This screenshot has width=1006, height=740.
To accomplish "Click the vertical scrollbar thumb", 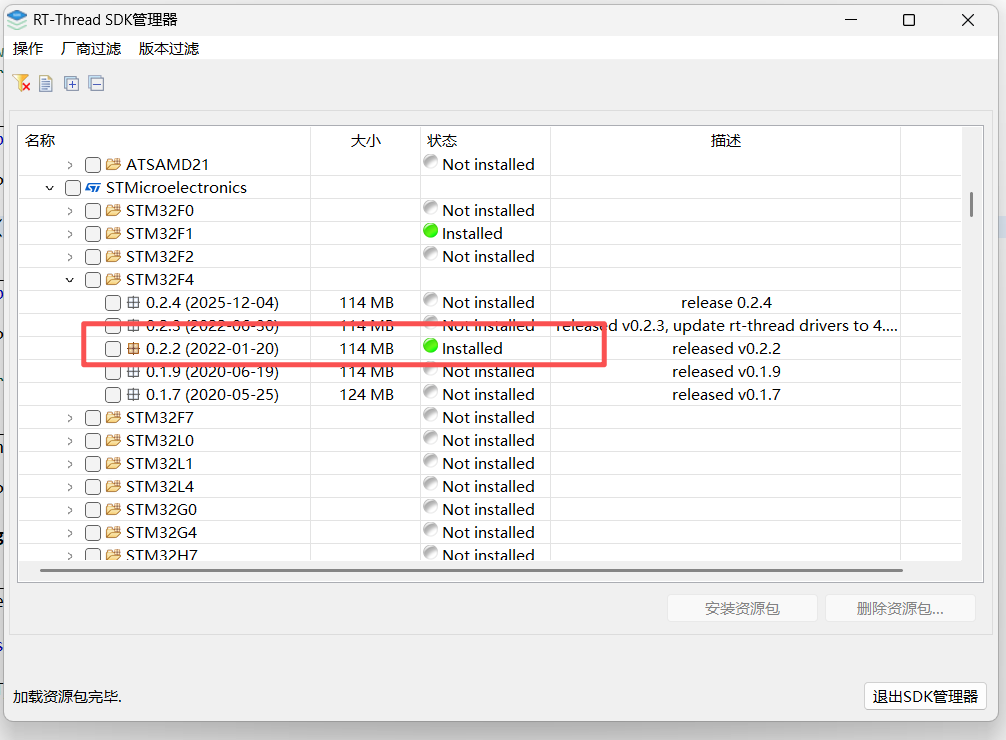I will point(971,204).
